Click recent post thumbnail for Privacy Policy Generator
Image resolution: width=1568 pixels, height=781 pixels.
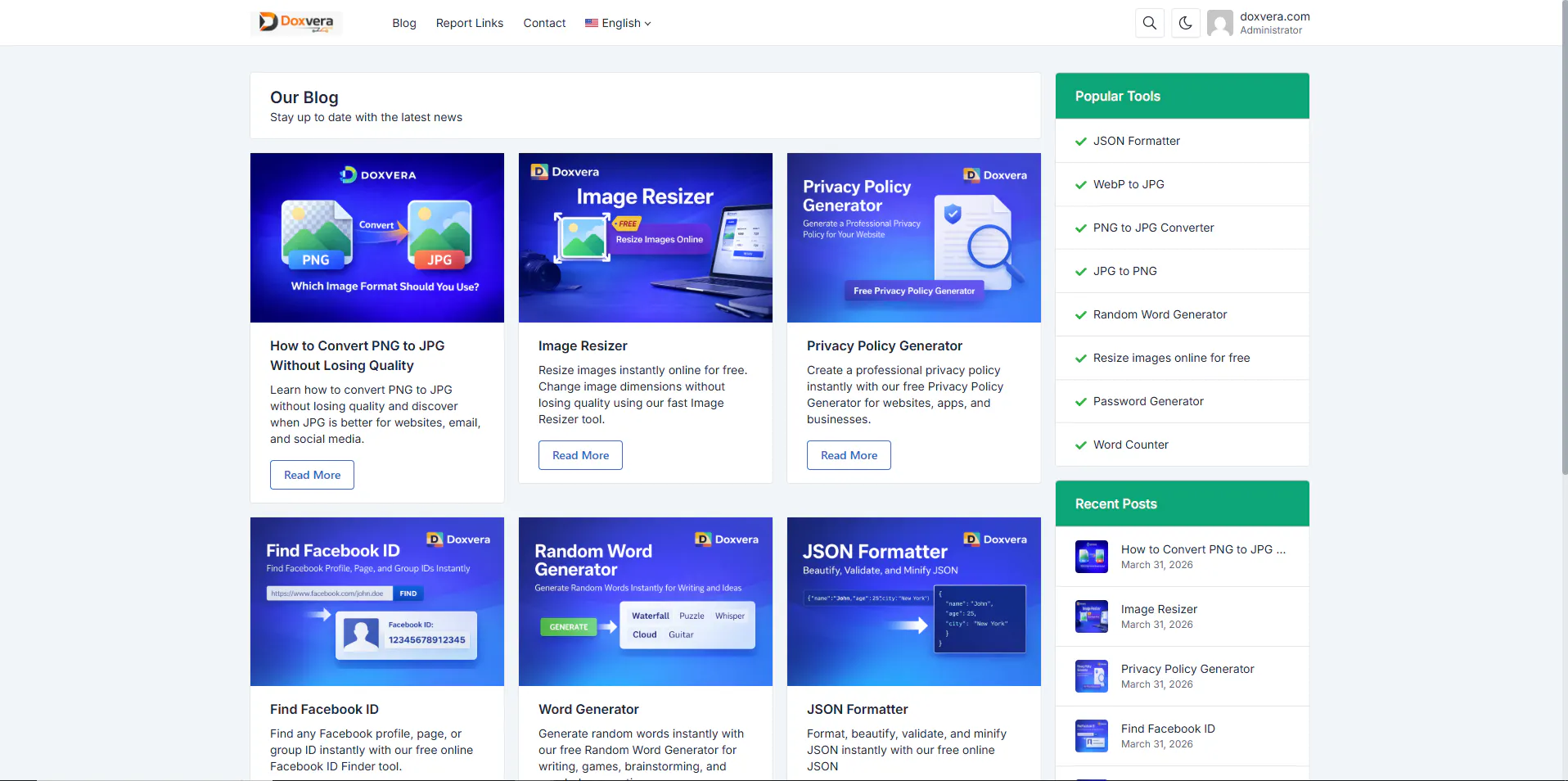click(1092, 676)
